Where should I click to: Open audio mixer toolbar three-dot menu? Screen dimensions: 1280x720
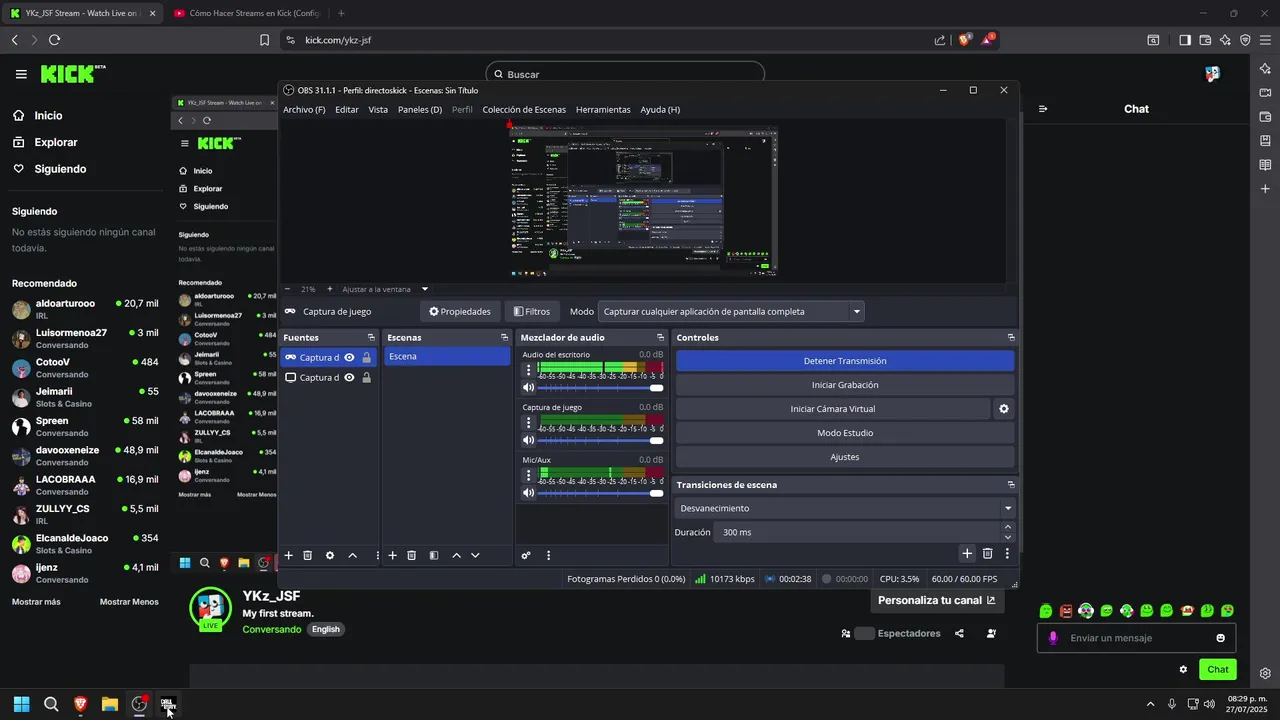click(x=548, y=555)
